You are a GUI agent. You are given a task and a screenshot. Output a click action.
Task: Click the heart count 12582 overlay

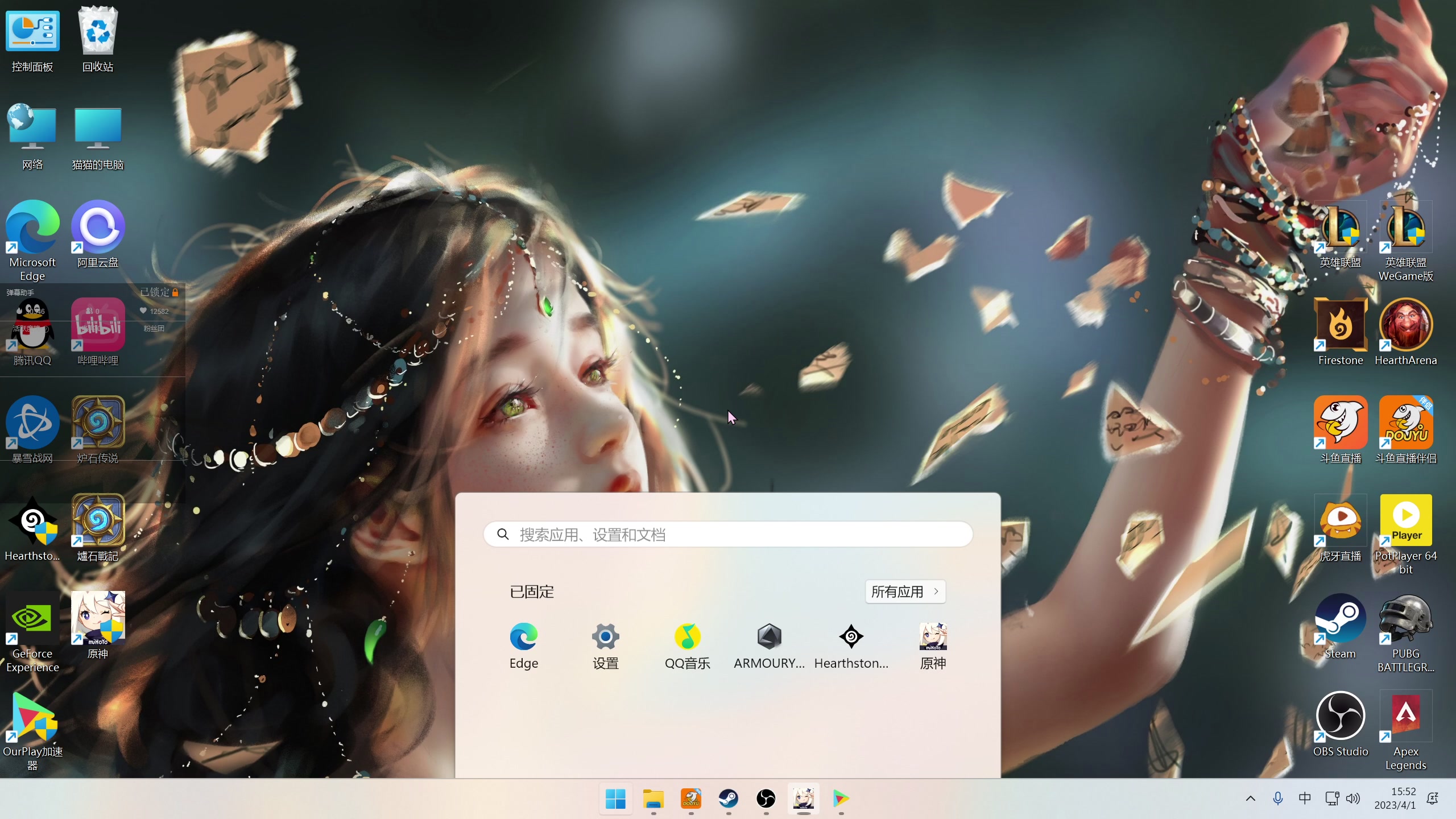(154, 311)
